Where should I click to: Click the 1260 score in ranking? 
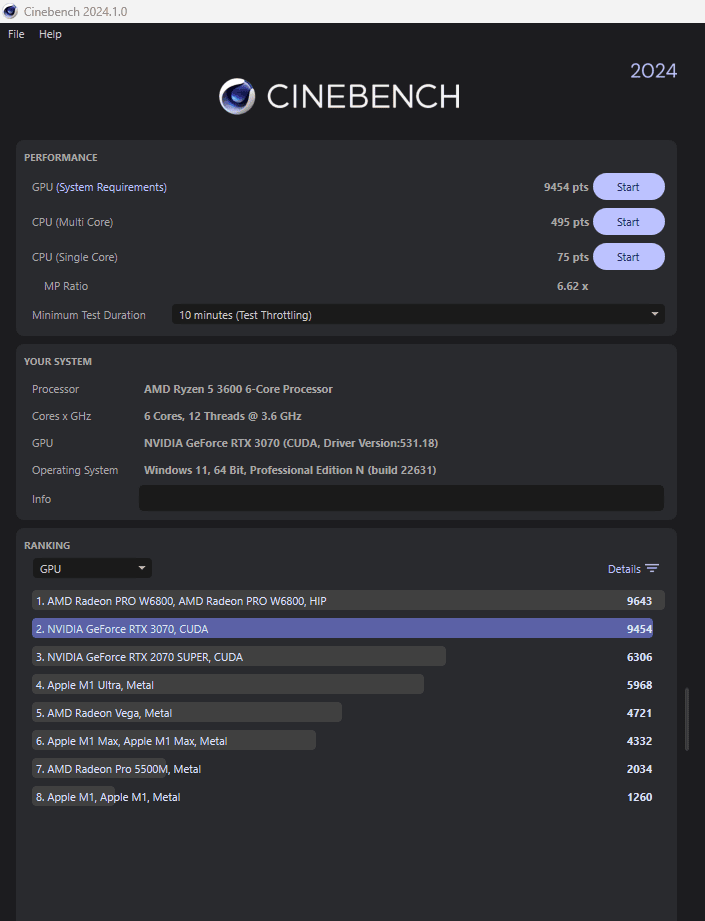pyautogui.click(x=639, y=797)
